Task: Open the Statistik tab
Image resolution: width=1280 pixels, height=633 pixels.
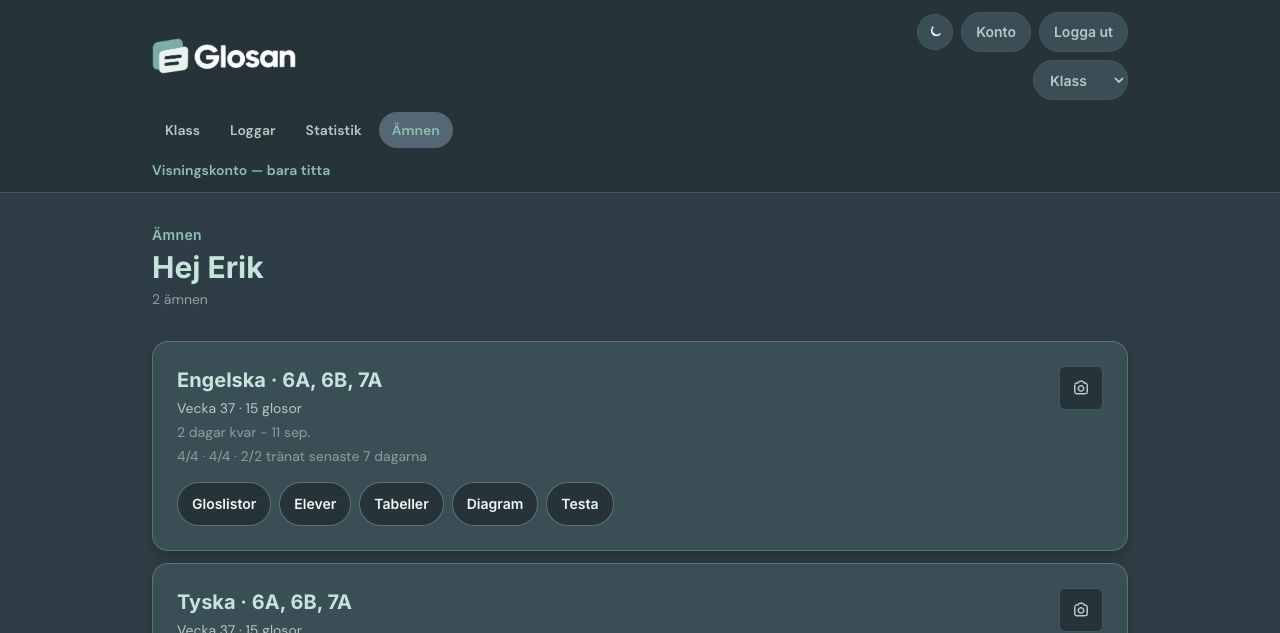Action: [333, 130]
